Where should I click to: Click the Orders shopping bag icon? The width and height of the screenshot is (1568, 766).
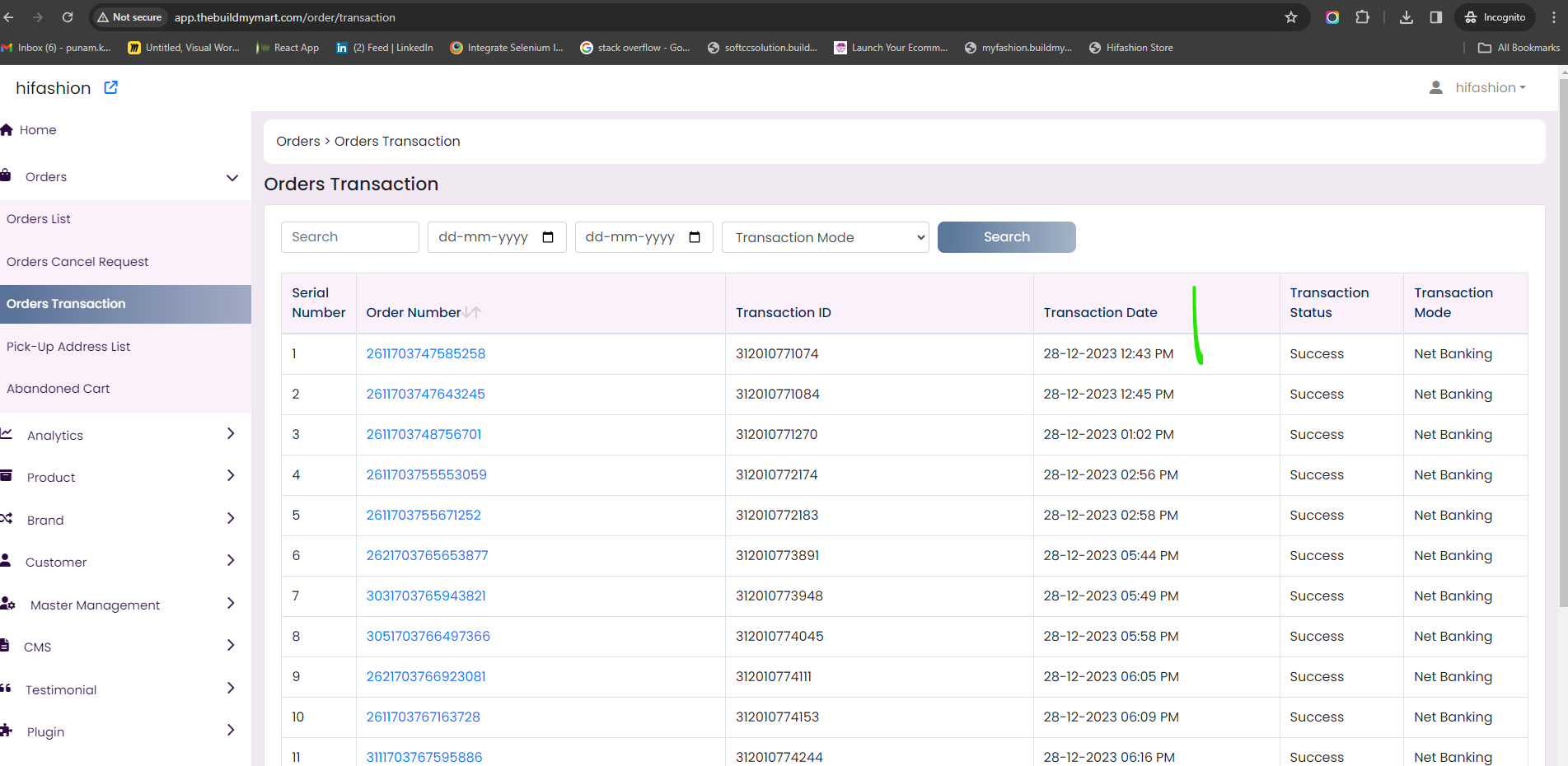[5, 175]
